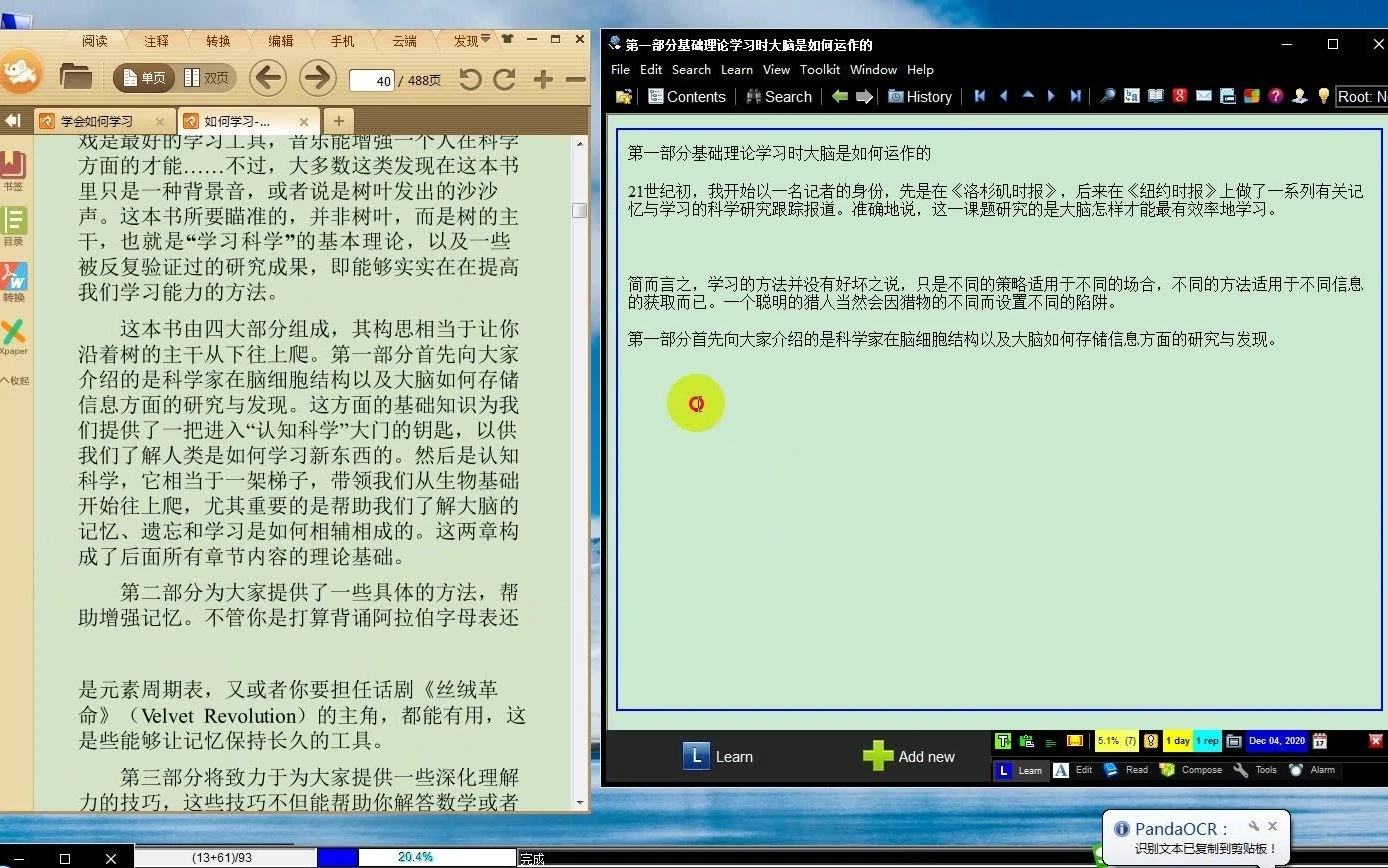Click the envelope mail icon in toolbar
Screen dimensions: 1388x868
pos(1203,96)
